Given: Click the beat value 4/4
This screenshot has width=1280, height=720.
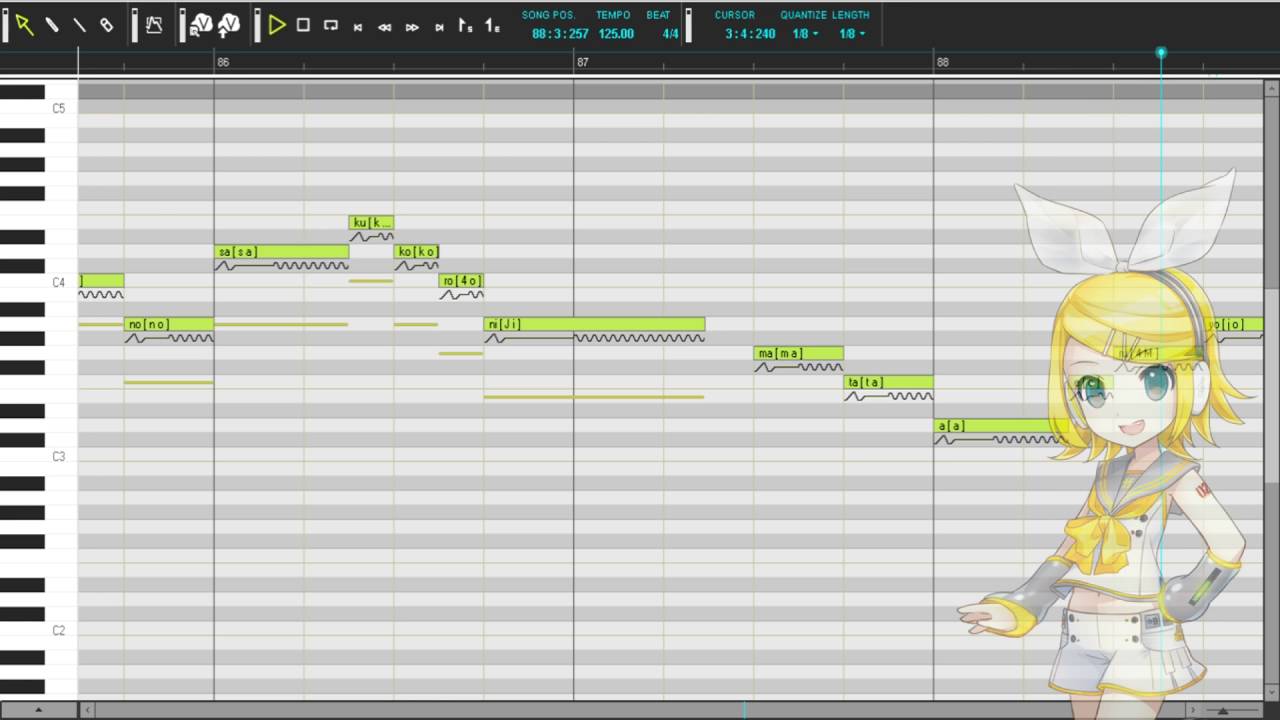Looking at the screenshot, I should [x=670, y=34].
